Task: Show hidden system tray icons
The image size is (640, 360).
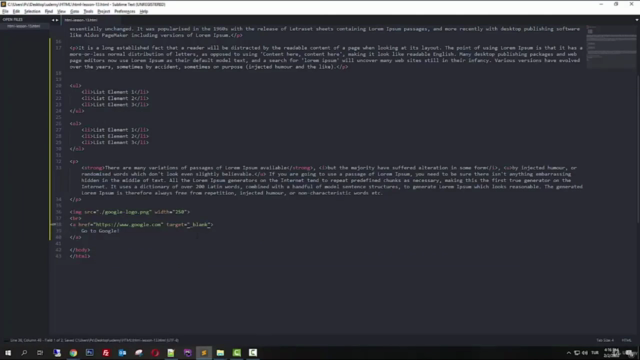Action: click(x=569, y=353)
